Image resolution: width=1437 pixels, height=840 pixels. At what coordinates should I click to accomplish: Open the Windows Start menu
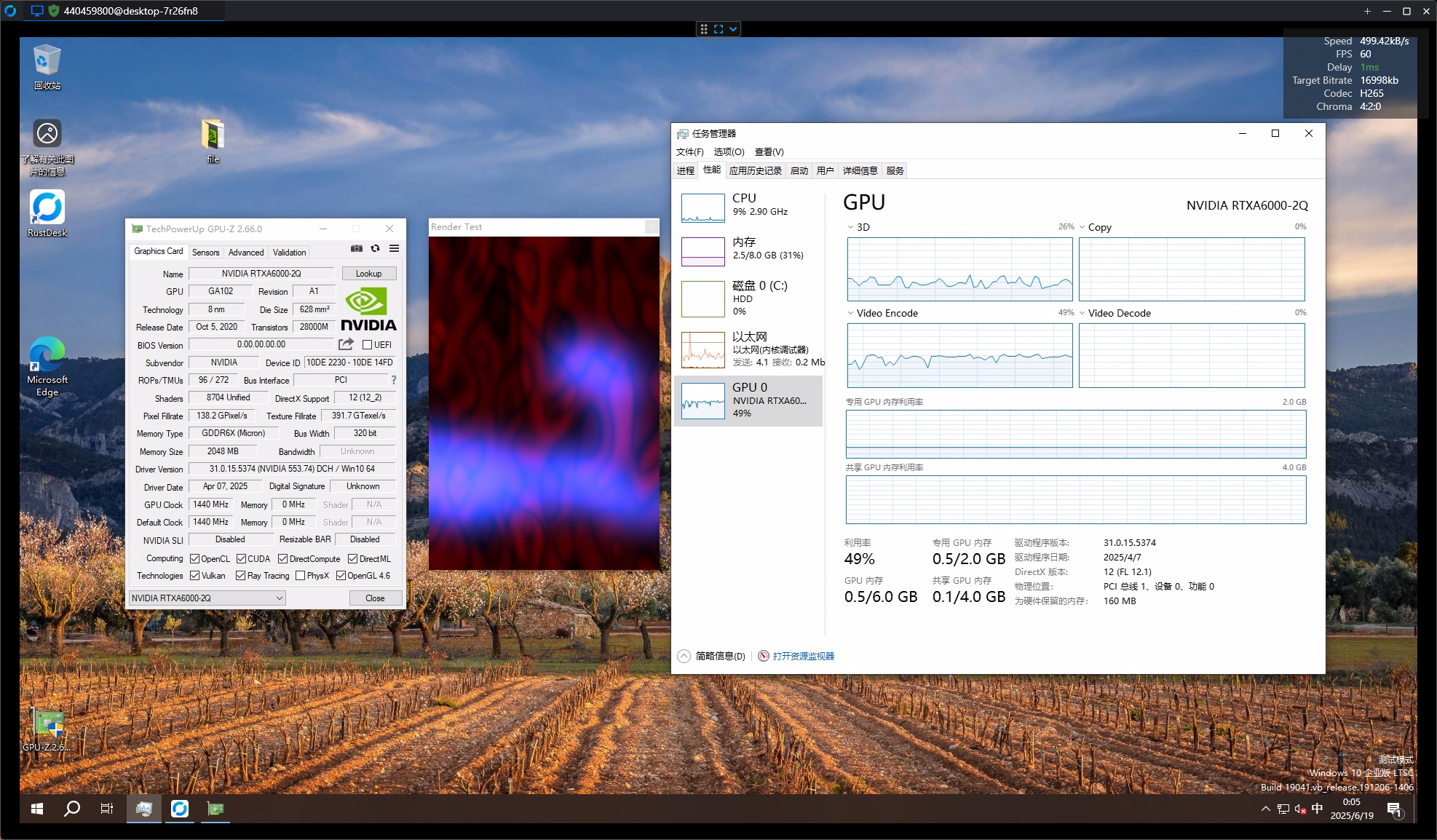tap(37, 809)
